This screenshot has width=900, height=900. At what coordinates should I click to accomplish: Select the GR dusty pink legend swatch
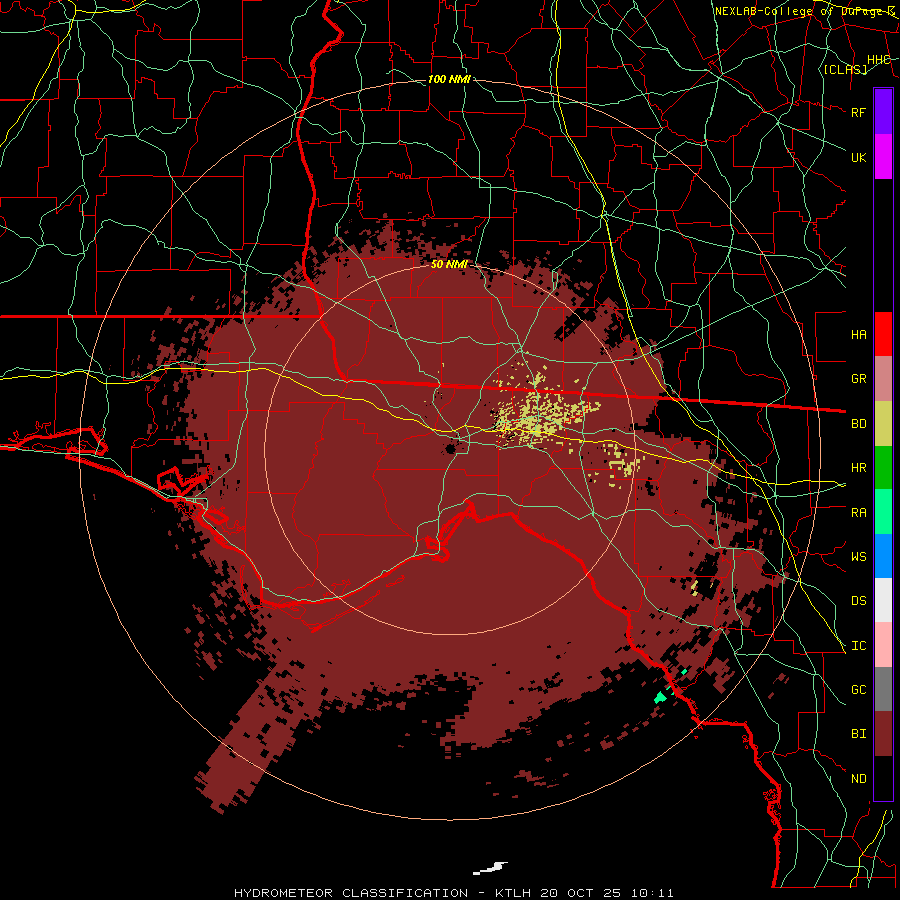(x=883, y=379)
